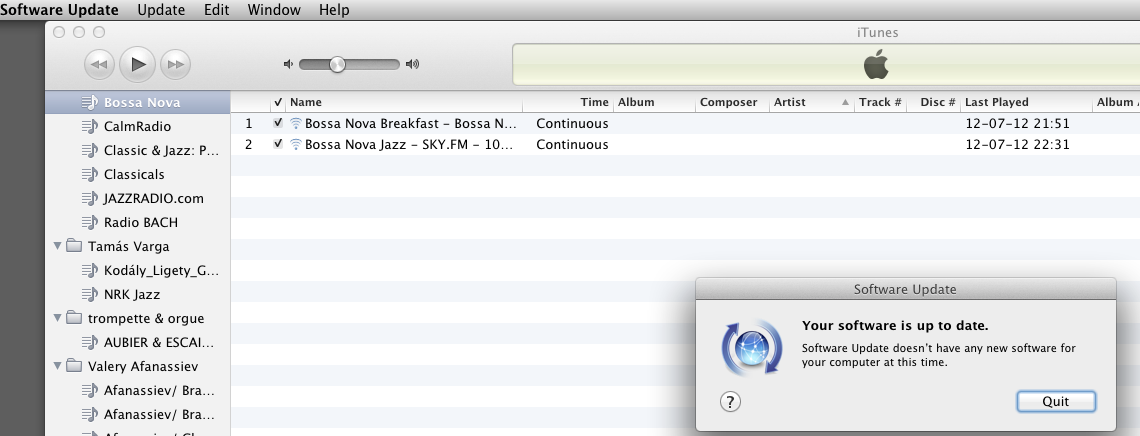Screen dimensions: 1140x436
Task: Sort by the Disc # column header
Action: pyautogui.click(x=933, y=102)
